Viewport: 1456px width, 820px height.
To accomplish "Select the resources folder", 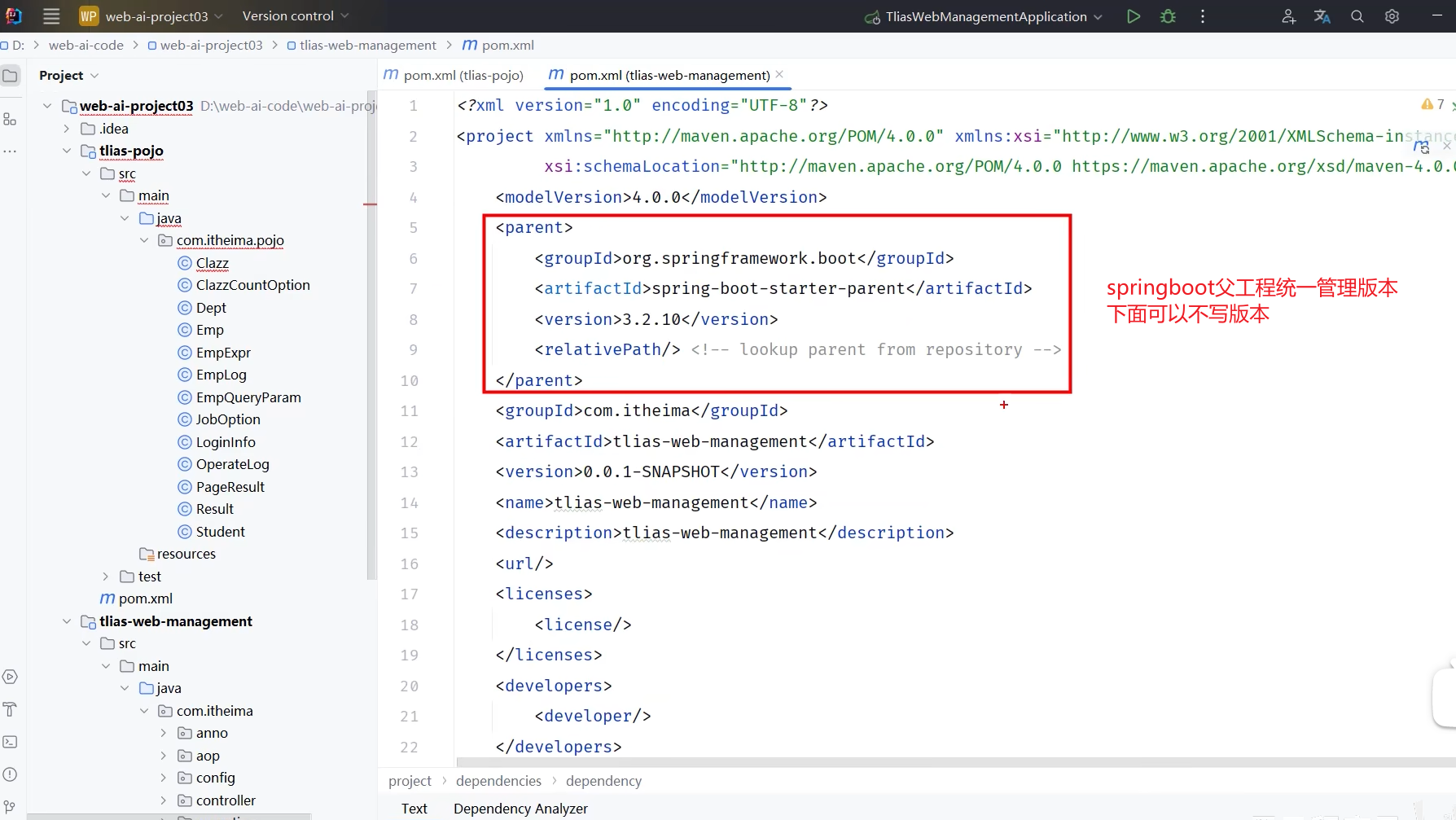I will [x=186, y=554].
